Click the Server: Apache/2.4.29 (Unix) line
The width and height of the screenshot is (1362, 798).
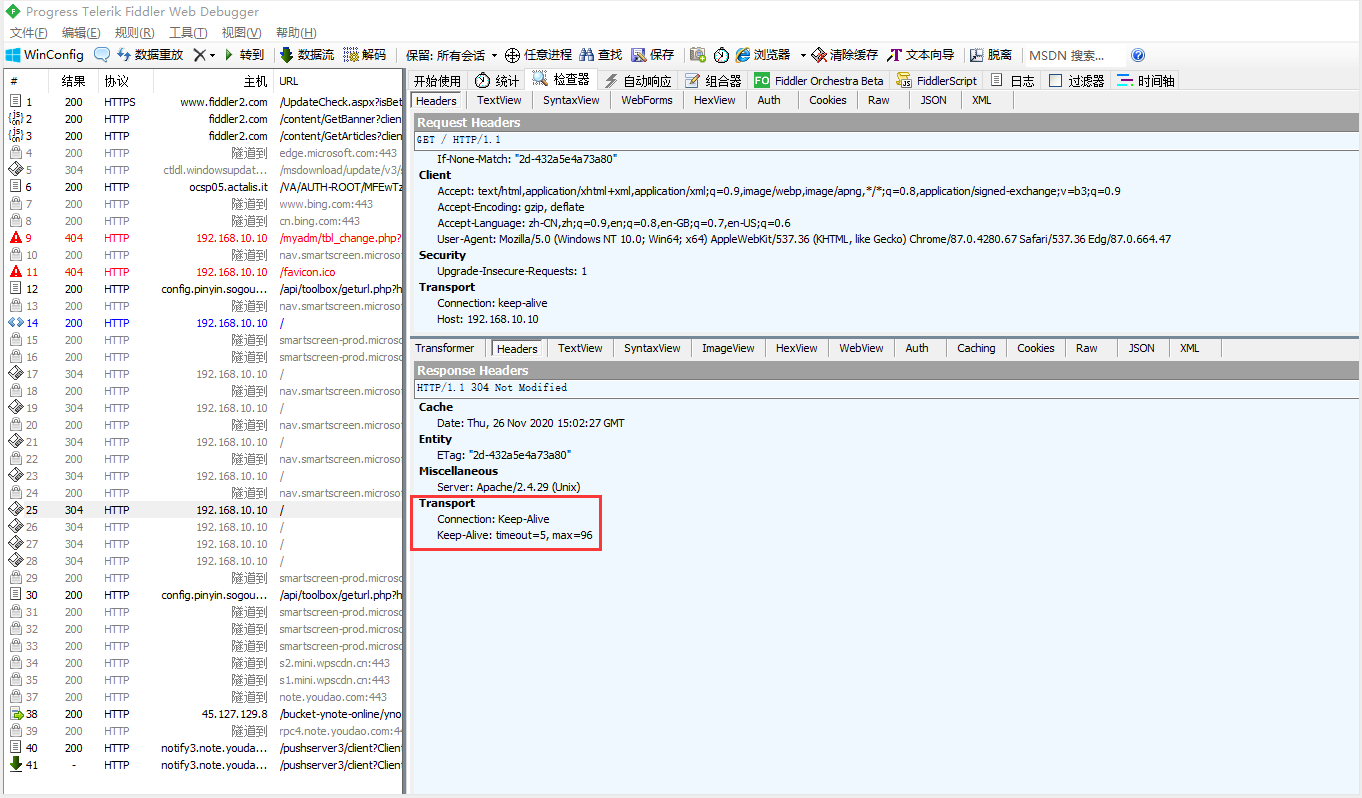[509, 487]
